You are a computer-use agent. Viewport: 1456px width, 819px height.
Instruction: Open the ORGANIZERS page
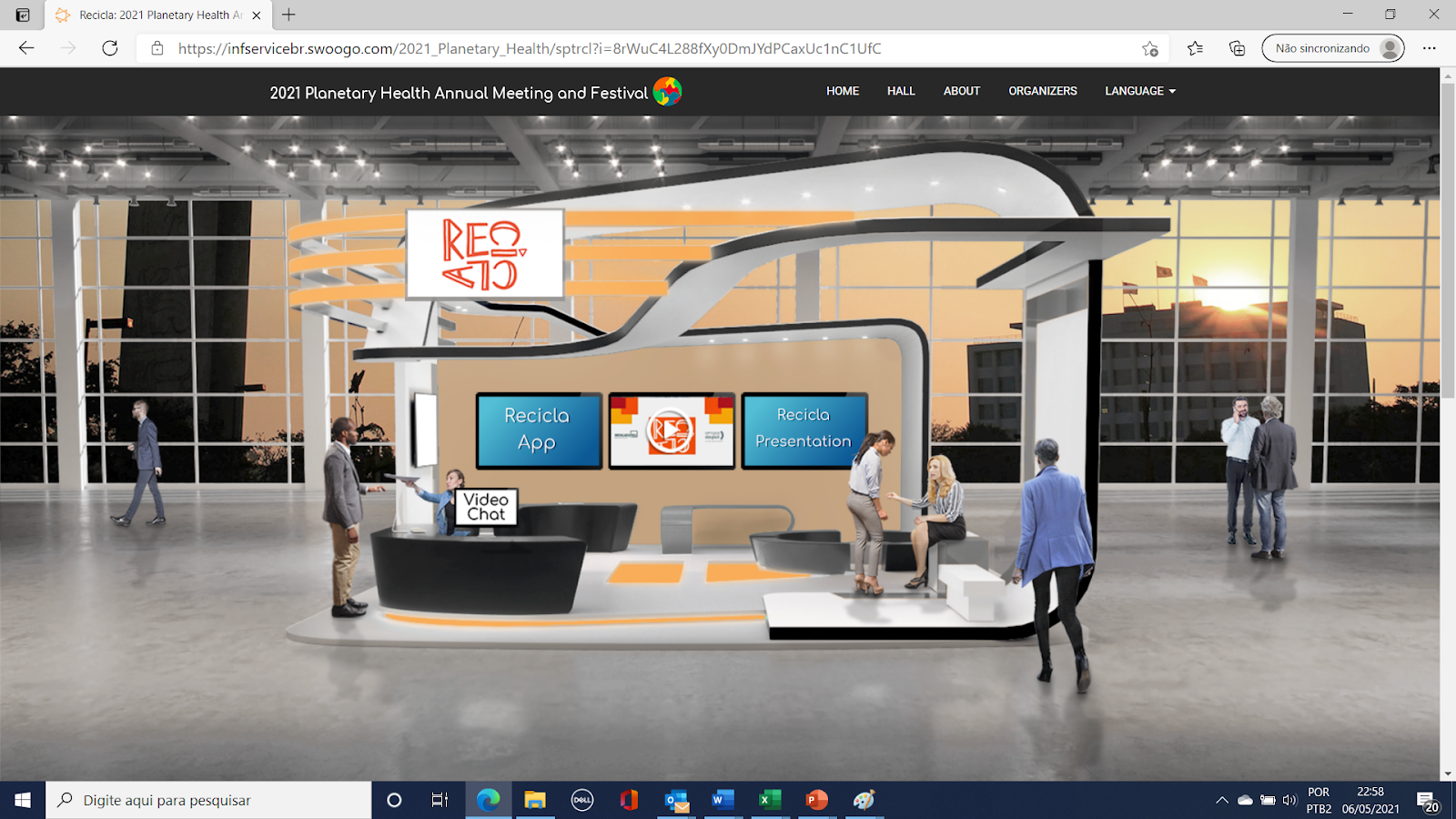1043,91
